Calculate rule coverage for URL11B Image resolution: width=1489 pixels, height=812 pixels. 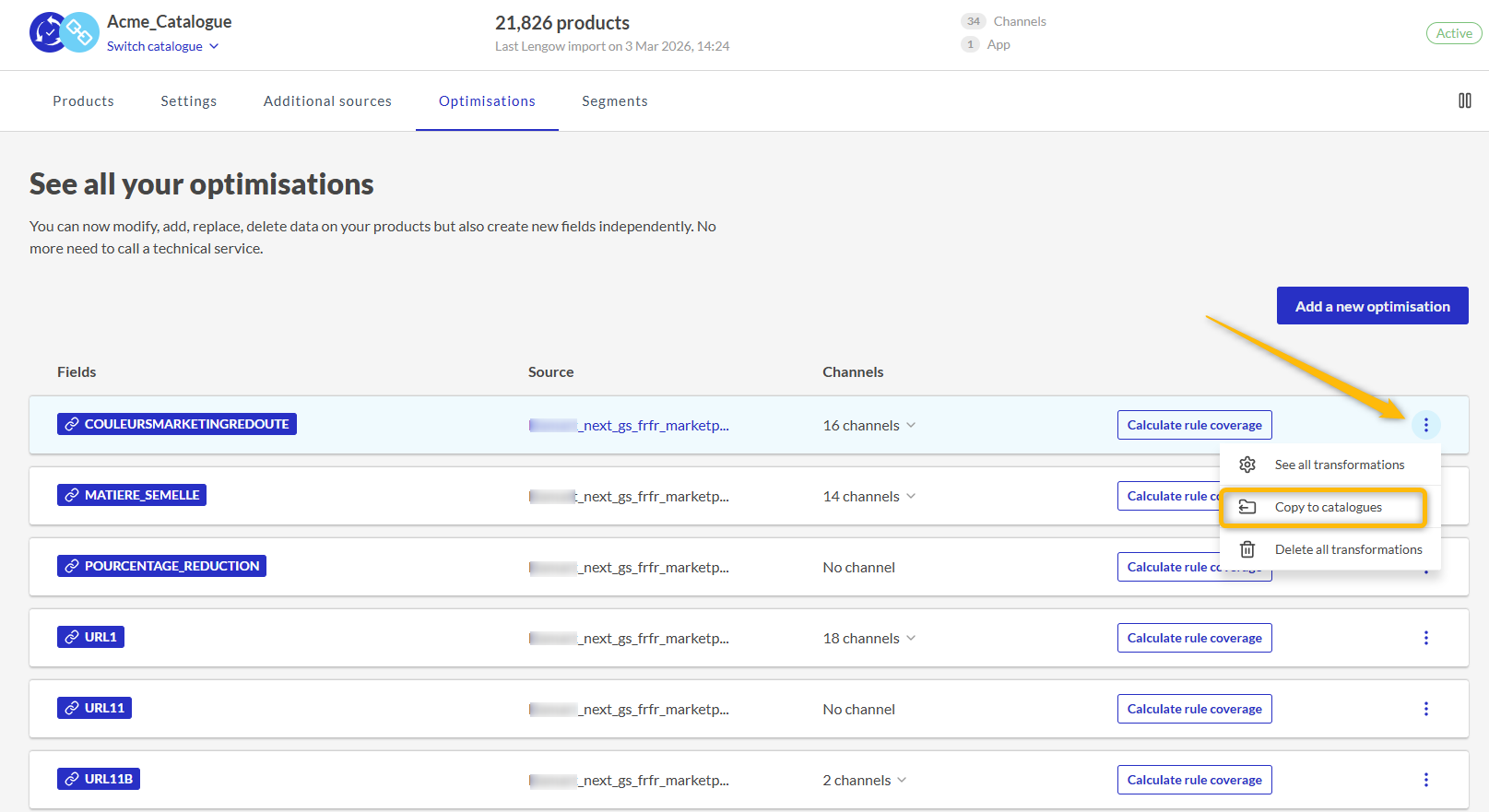click(x=1194, y=780)
